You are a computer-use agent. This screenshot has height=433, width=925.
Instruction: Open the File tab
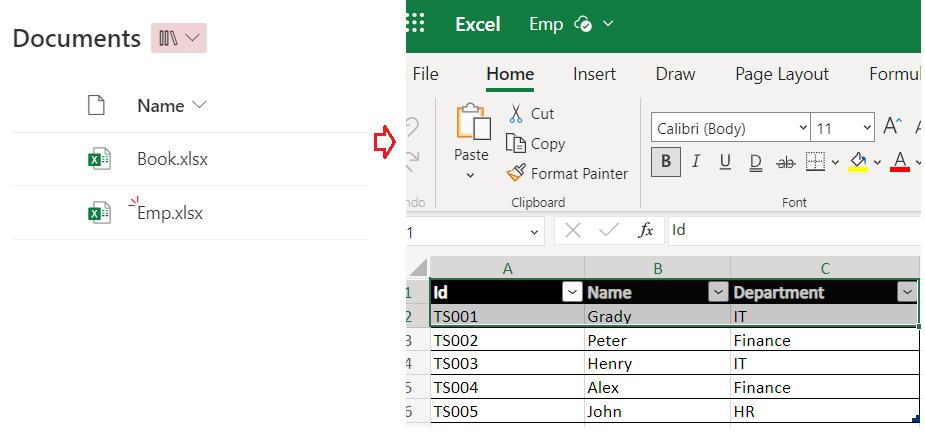coord(425,74)
